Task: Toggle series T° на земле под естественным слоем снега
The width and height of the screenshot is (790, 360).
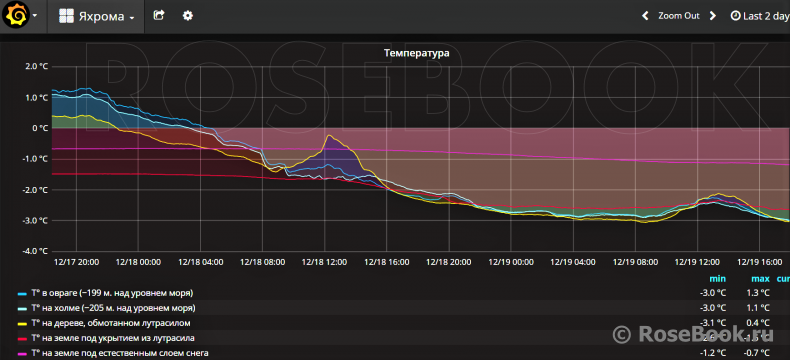Action: click(x=119, y=353)
